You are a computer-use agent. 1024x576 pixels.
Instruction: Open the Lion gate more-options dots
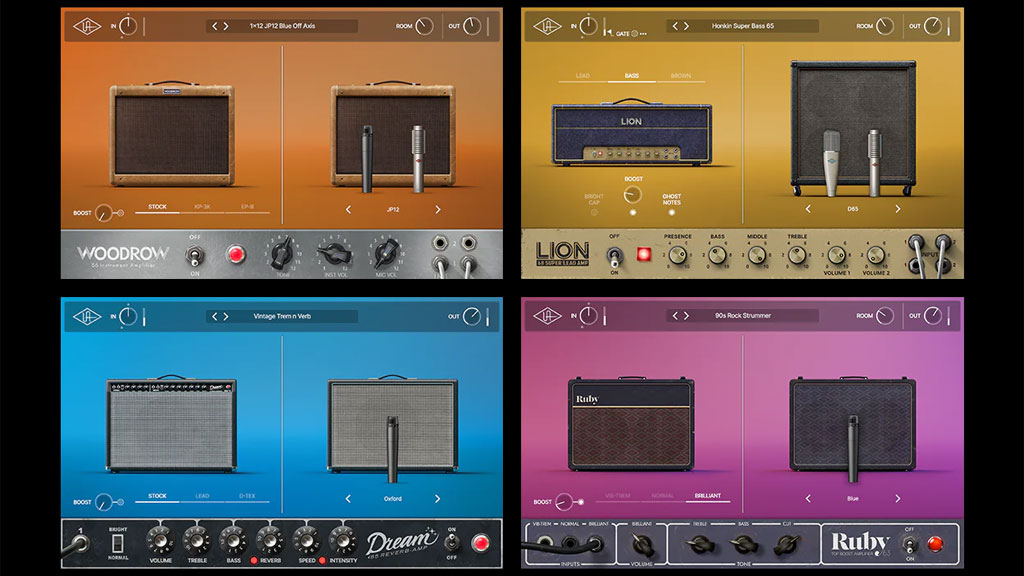pos(643,33)
